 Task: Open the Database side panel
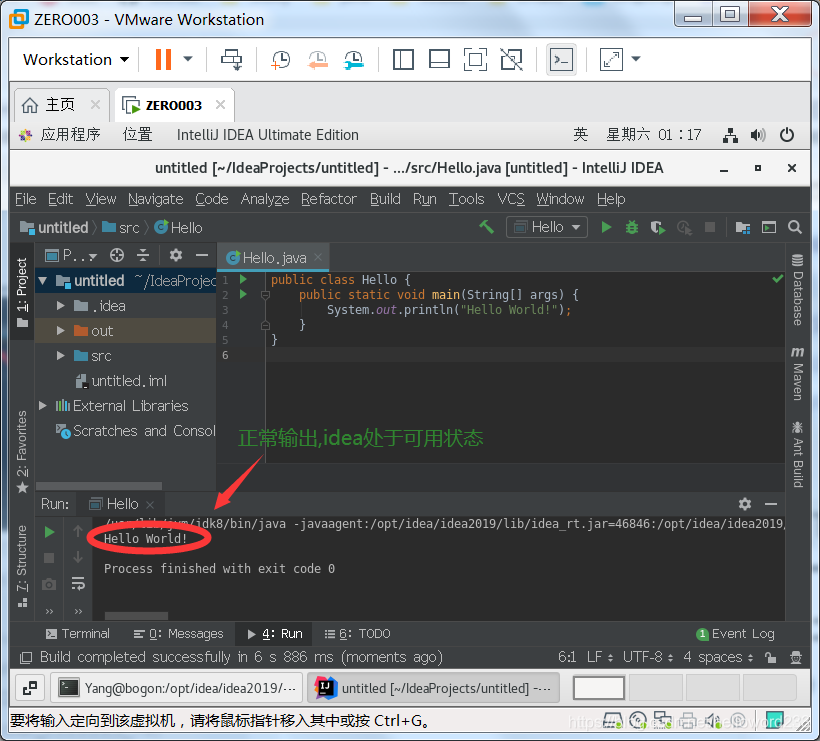(798, 289)
